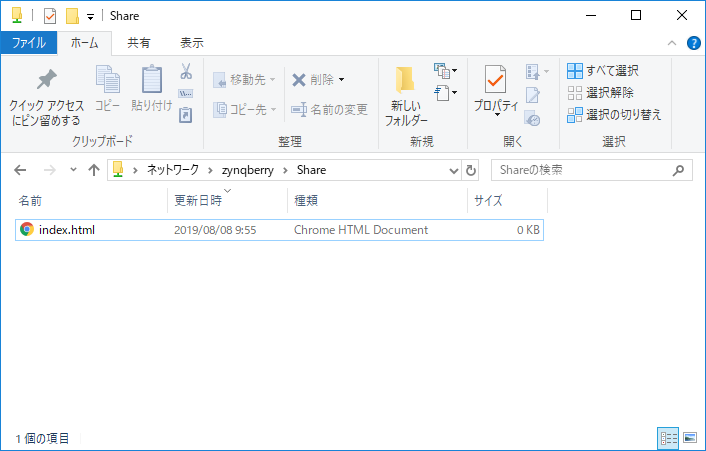Expand the address bar history dropdown
Image resolution: width=706 pixels, height=451 pixels.
(453, 170)
